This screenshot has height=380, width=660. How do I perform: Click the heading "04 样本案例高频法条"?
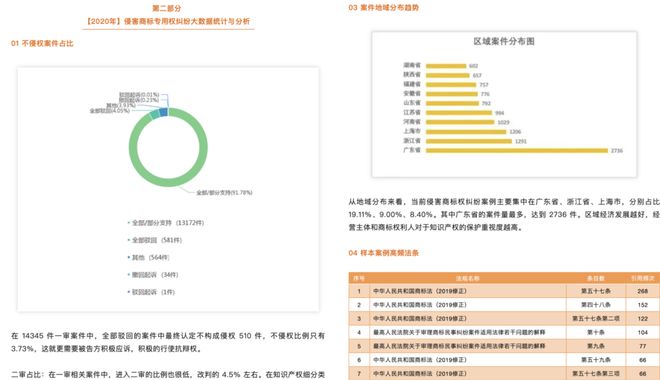point(383,253)
